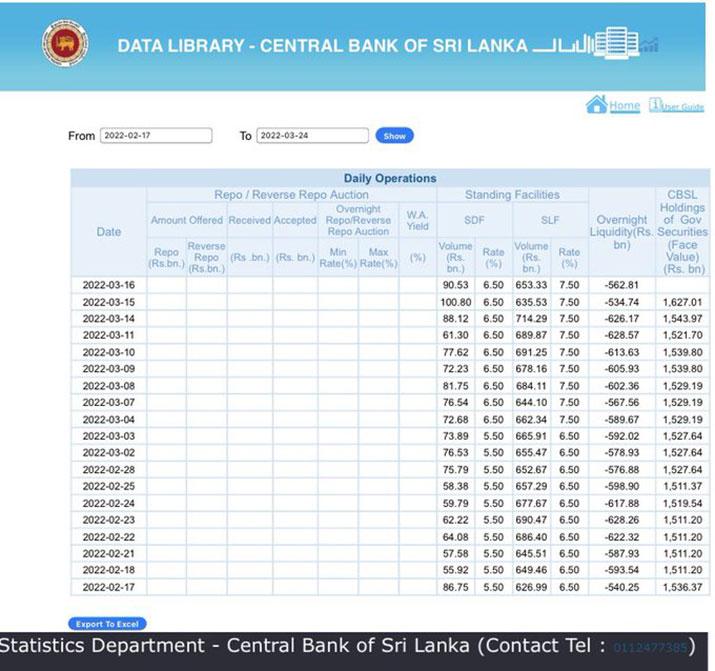Select the date cell 2022-02-24
This screenshot has height=671, width=715.
tap(109, 503)
